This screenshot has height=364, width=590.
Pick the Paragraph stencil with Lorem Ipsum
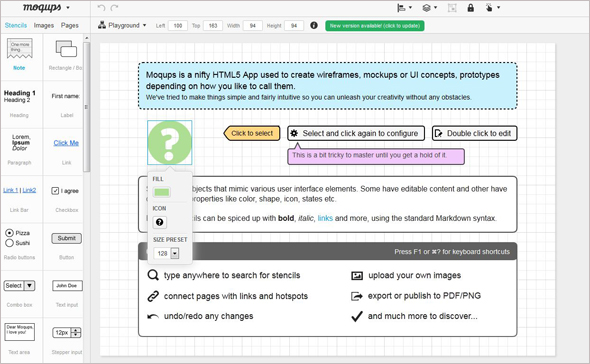click(20, 149)
